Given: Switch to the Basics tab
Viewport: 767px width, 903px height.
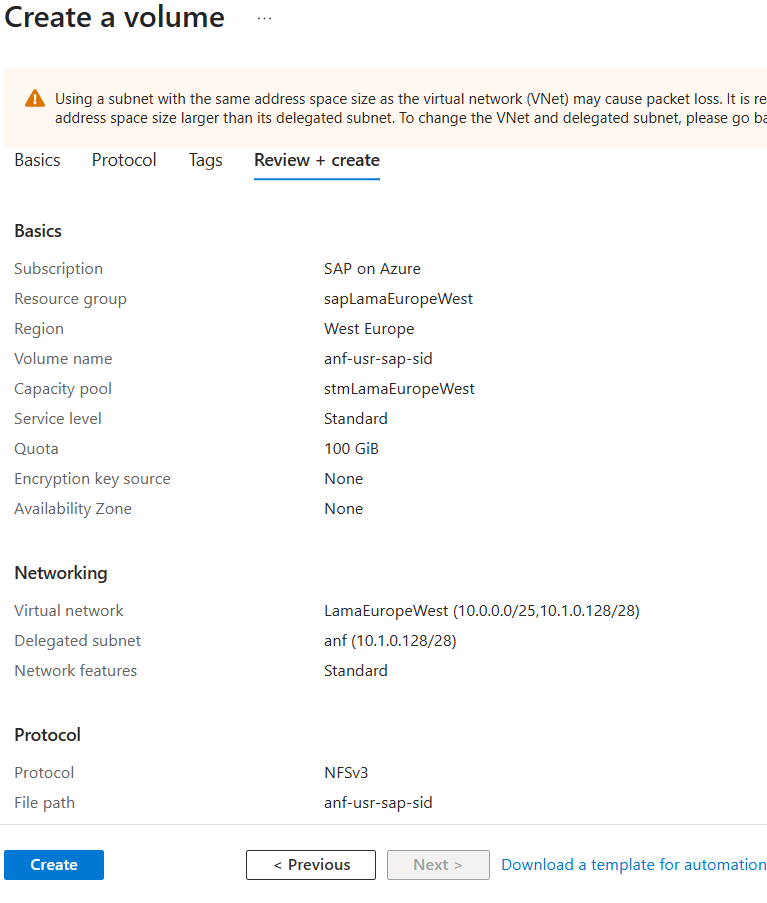Looking at the screenshot, I should click(x=37, y=160).
